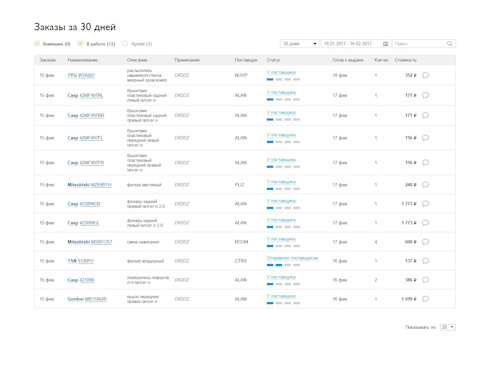This screenshot has width=480, height=374.
Task: Open comments for Casp 423099CR order
Action: point(425,204)
